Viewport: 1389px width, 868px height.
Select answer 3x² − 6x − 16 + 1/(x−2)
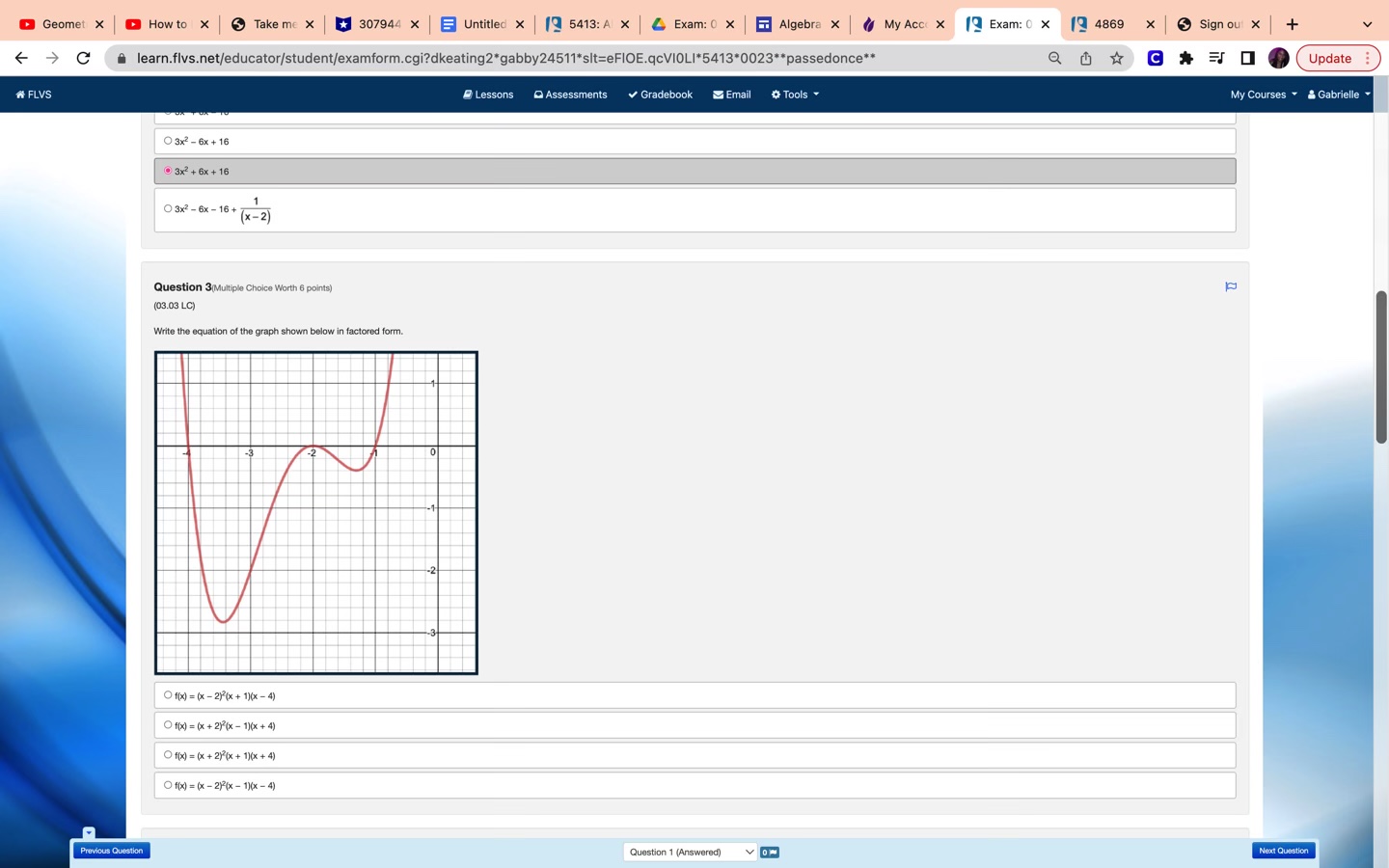pos(694,209)
